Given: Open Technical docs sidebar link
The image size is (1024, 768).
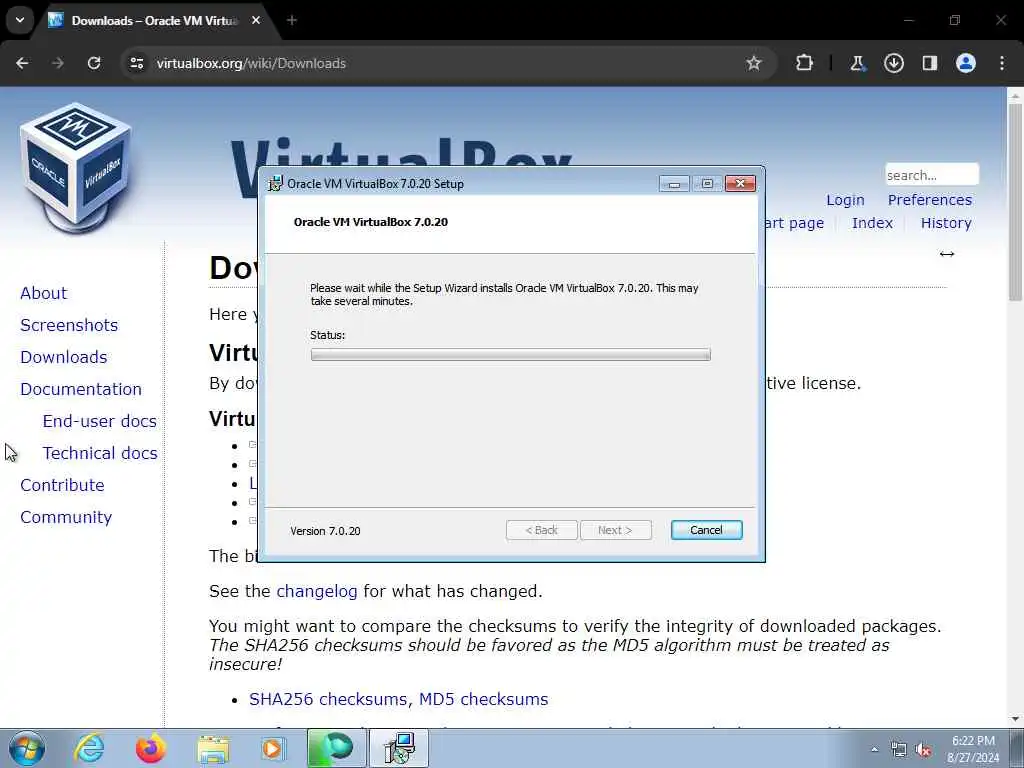Looking at the screenshot, I should coord(100,453).
